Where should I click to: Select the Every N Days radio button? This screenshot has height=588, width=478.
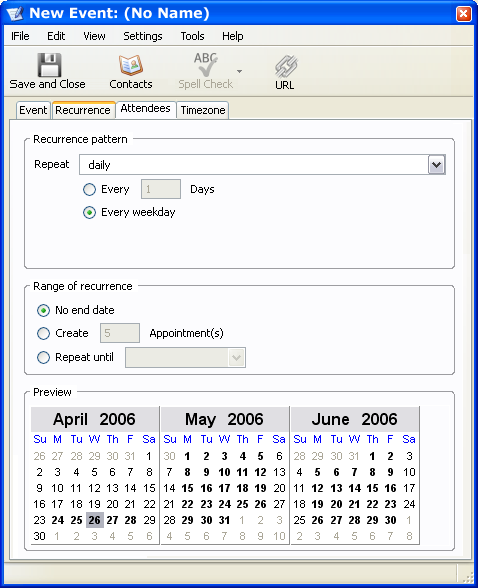click(89, 189)
